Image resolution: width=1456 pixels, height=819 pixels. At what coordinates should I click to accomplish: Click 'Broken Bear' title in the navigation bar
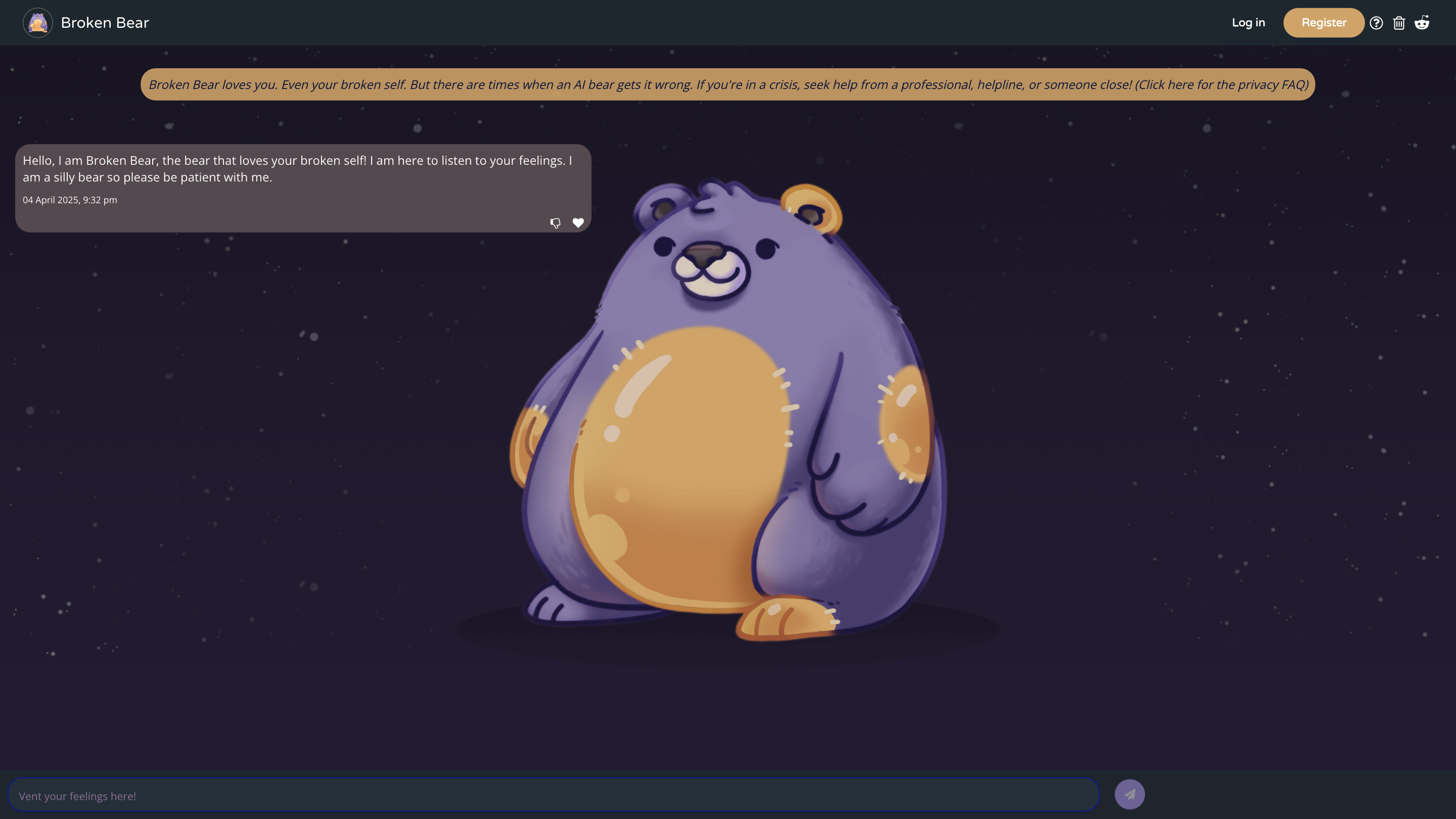[105, 23]
